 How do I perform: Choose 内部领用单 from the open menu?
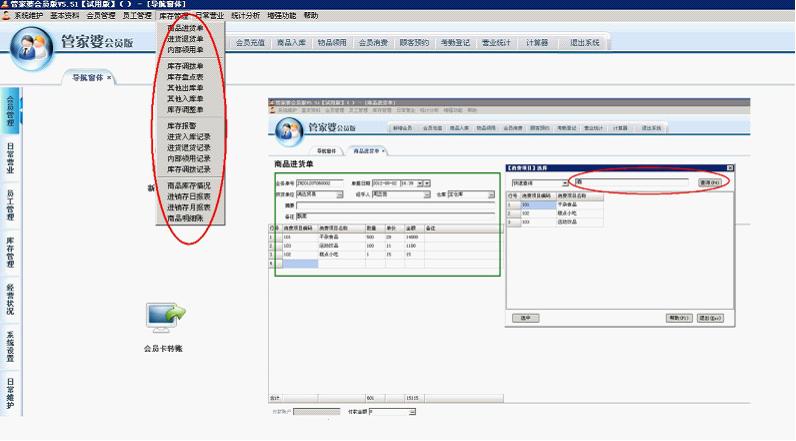coord(185,50)
